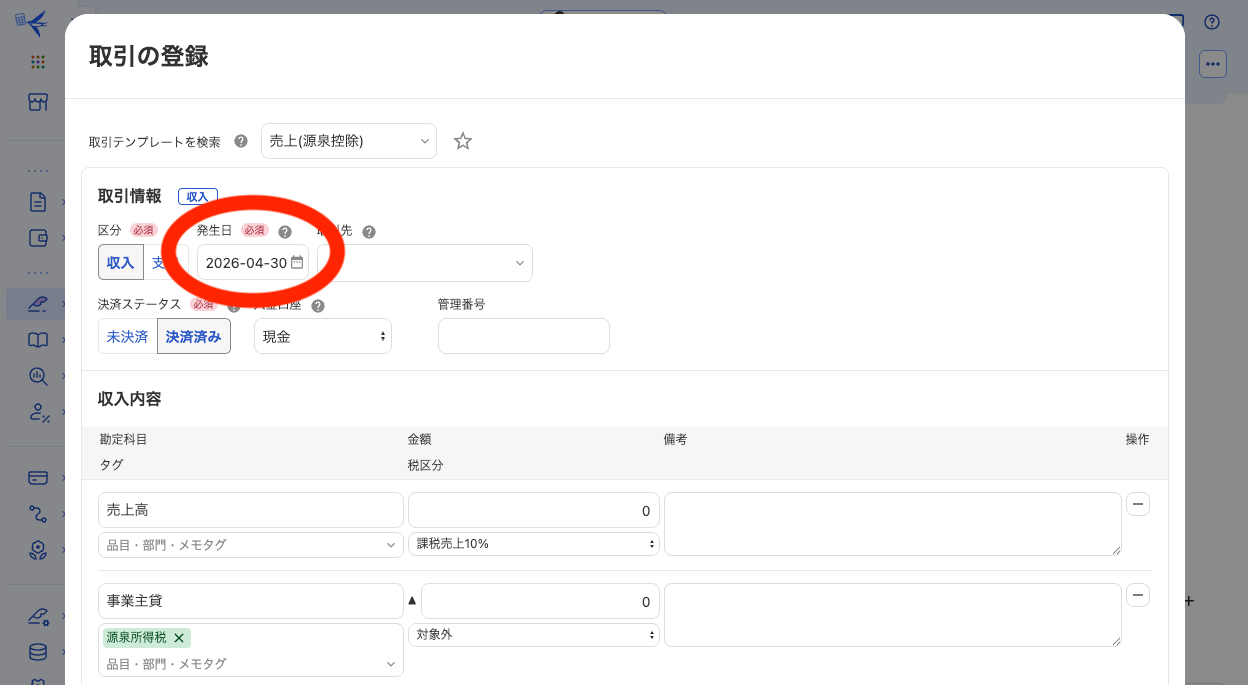Screen dimensions: 1248x685
Task: Open the badge ribbon sidebar icon
Action: click(38, 549)
